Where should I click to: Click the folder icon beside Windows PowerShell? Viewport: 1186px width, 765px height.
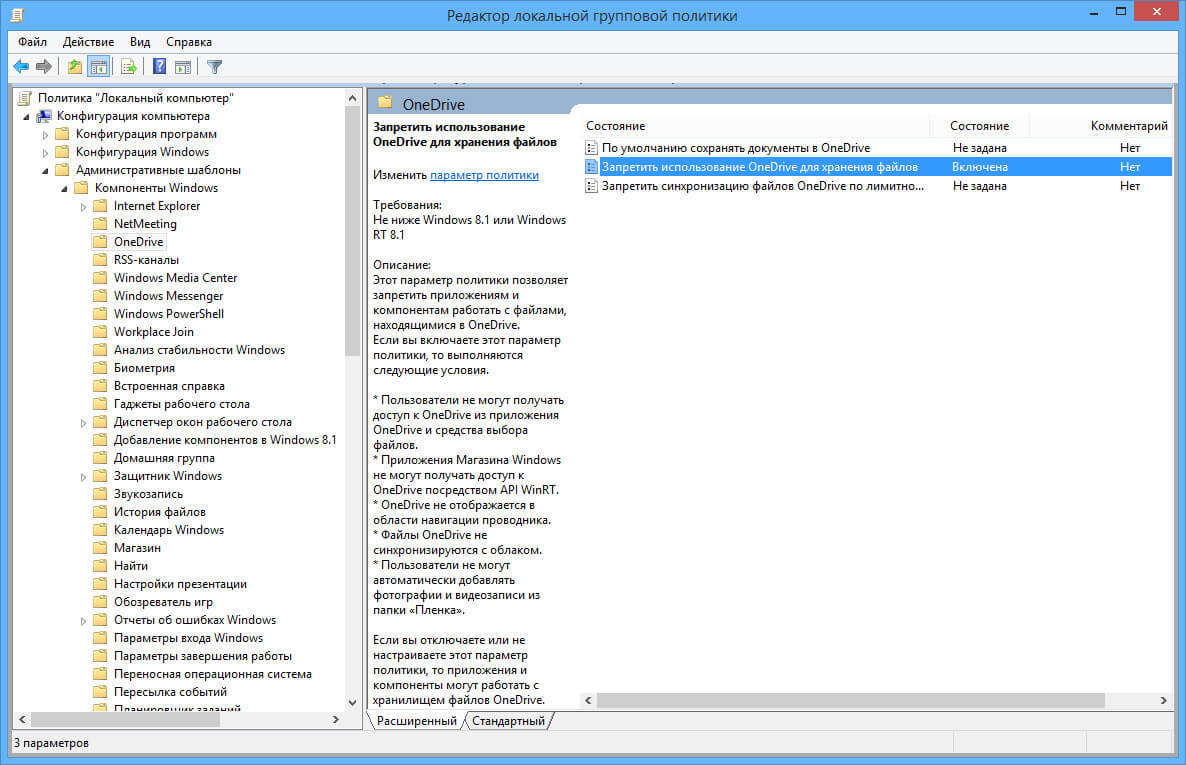tap(100, 314)
